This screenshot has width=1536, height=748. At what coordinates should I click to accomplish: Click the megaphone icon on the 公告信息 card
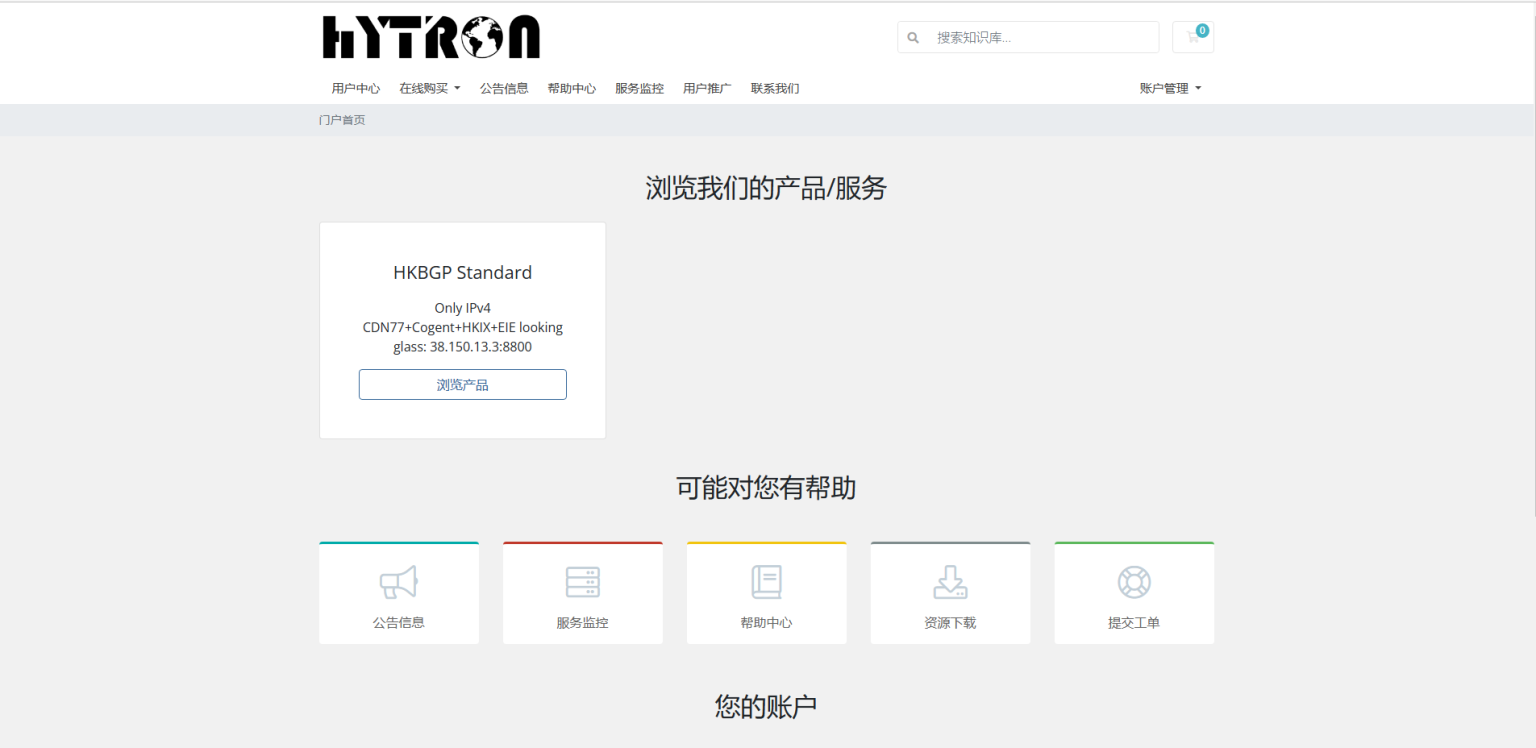398,582
